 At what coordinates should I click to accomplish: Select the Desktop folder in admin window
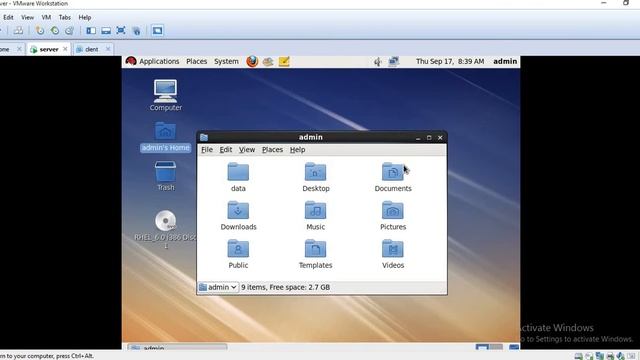pyautogui.click(x=316, y=177)
